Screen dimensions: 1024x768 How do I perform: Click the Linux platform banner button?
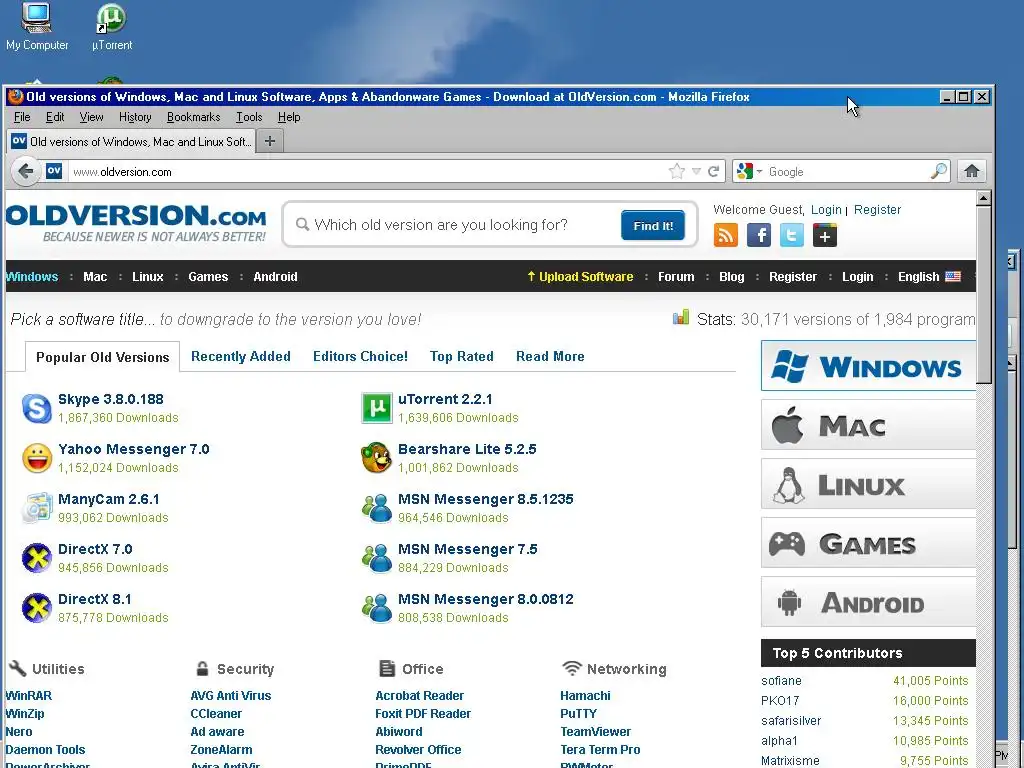tap(869, 484)
